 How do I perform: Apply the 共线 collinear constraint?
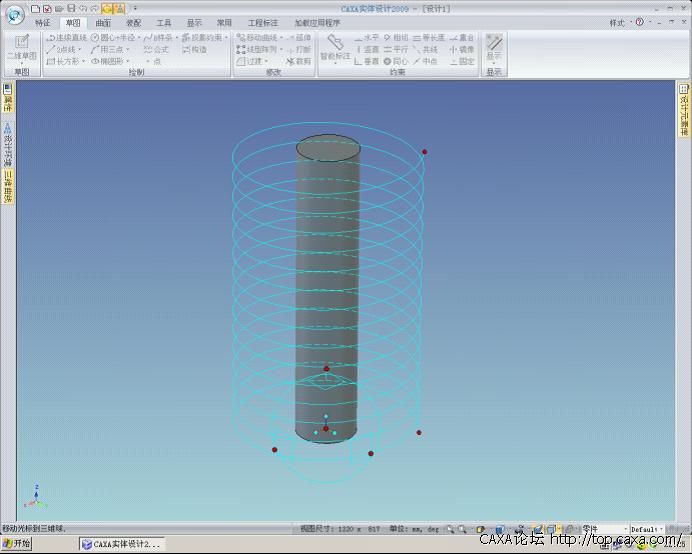pyautogui.click(x=425, y=49)
